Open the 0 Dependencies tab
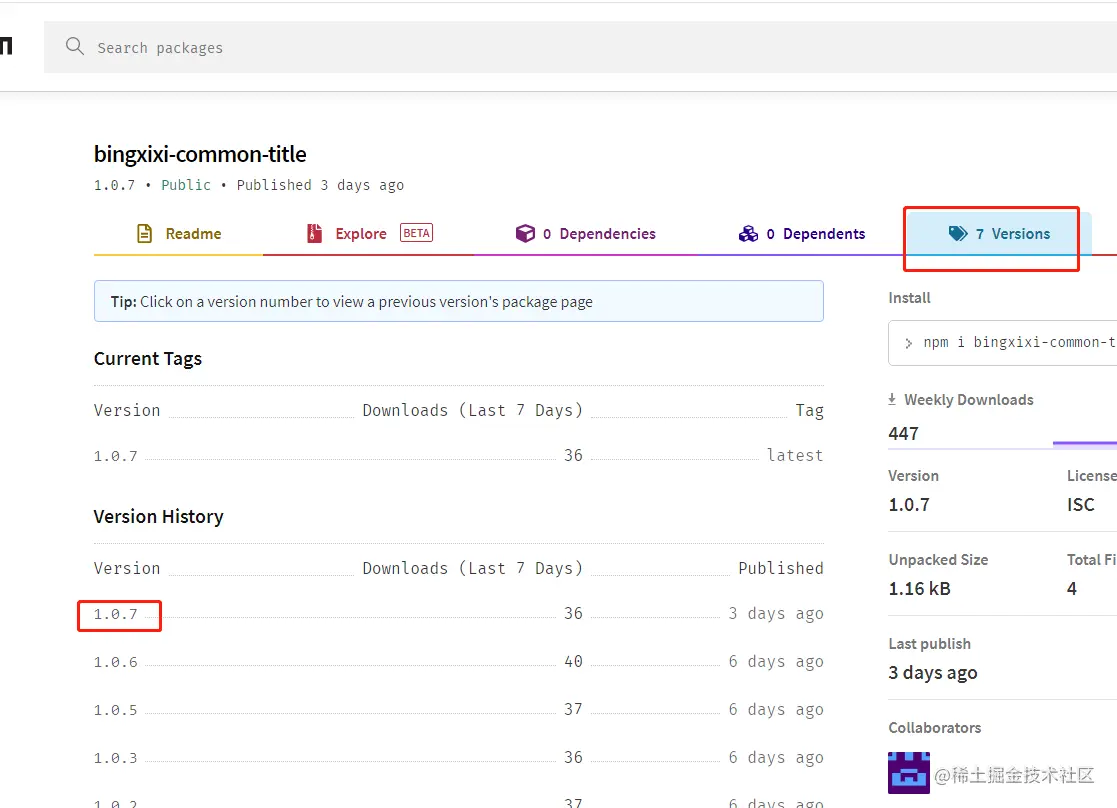The image size is (1117, 808). pyautogui.click(x=586, y=234)
